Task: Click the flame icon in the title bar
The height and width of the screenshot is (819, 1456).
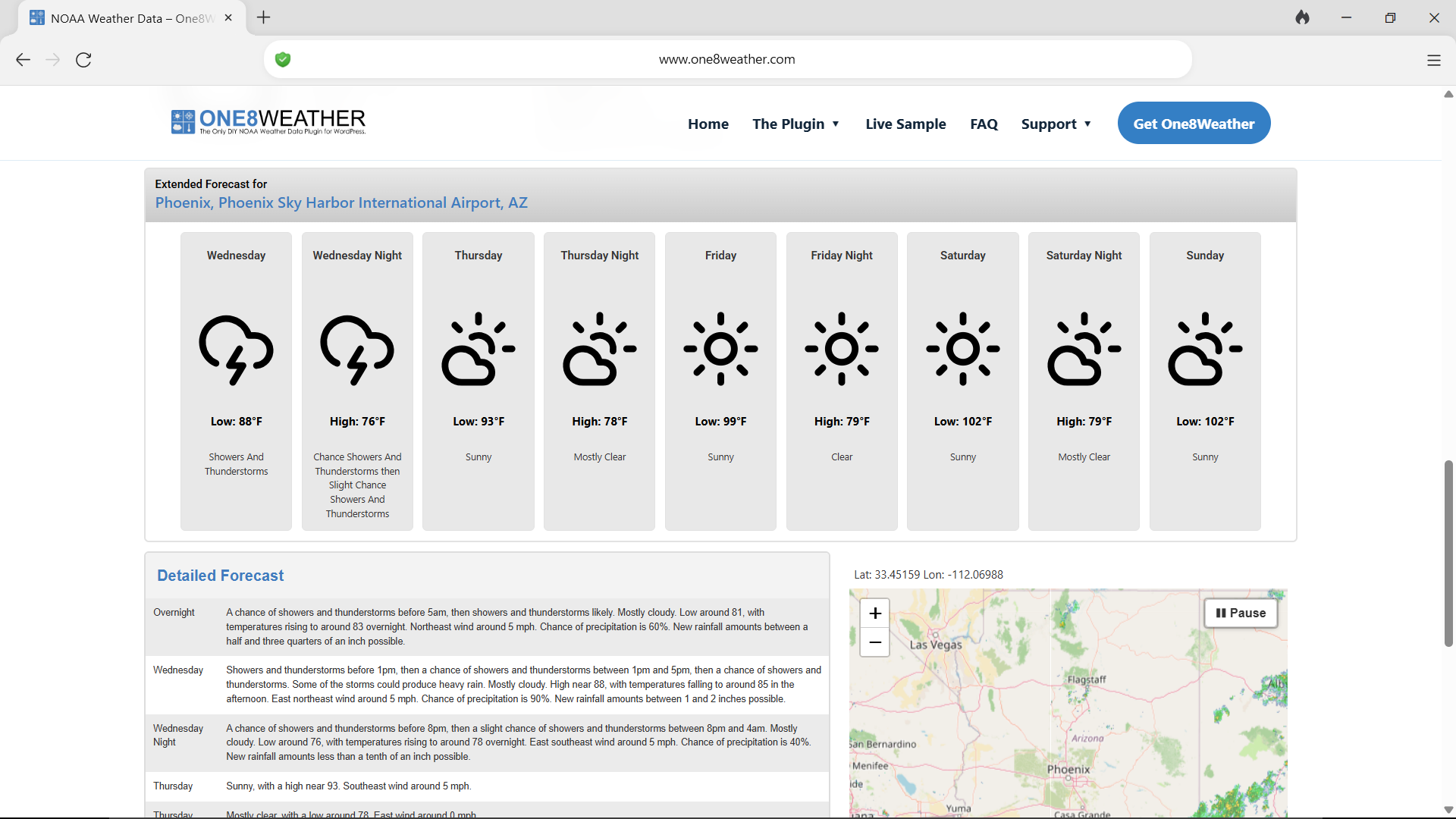Action: tap(1302, 17)
